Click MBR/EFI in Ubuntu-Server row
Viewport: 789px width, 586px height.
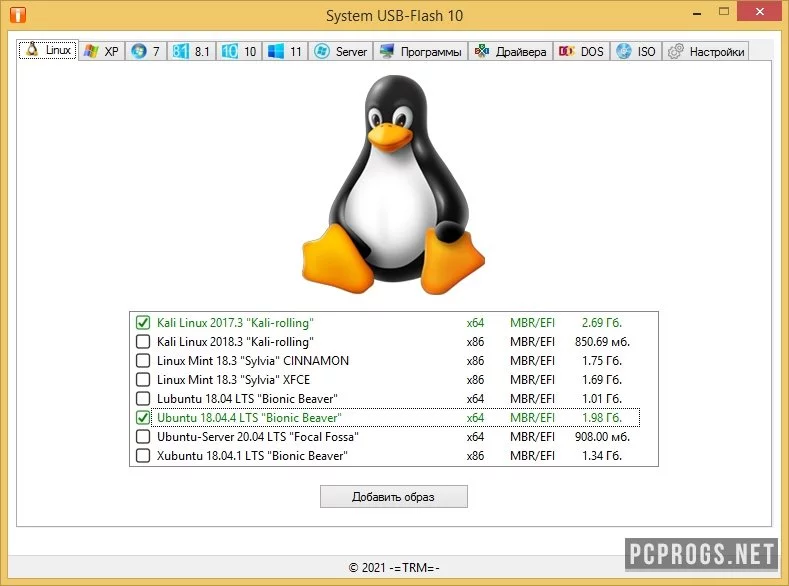coord(532,436)
